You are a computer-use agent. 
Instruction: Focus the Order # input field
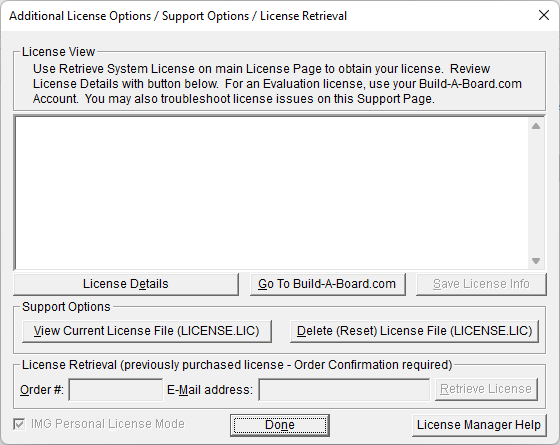116,390
